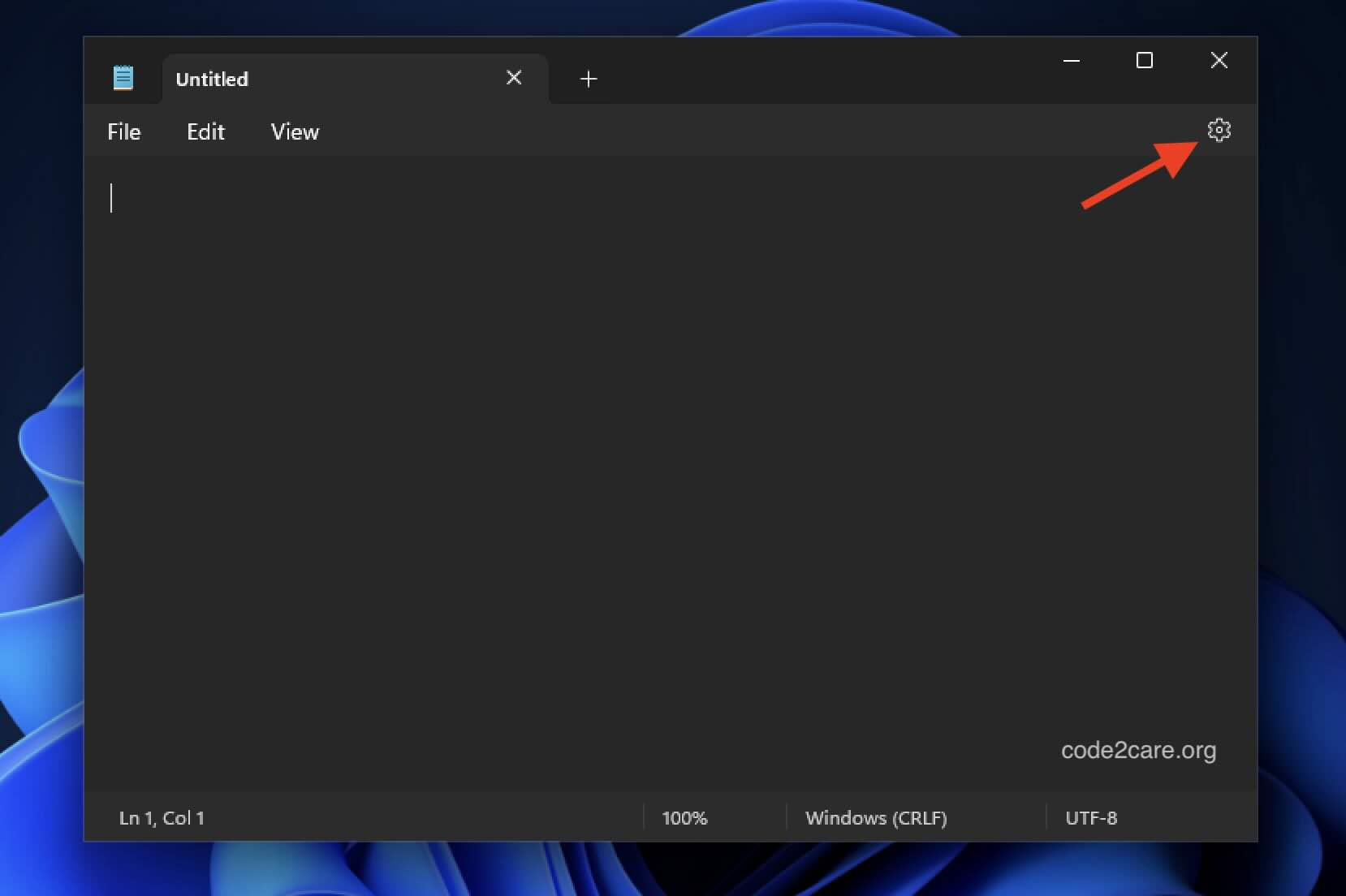The image size is (1346, 896).
Task: Close the Untitled tab via its X icon
Action: click(x=514, y=77)
